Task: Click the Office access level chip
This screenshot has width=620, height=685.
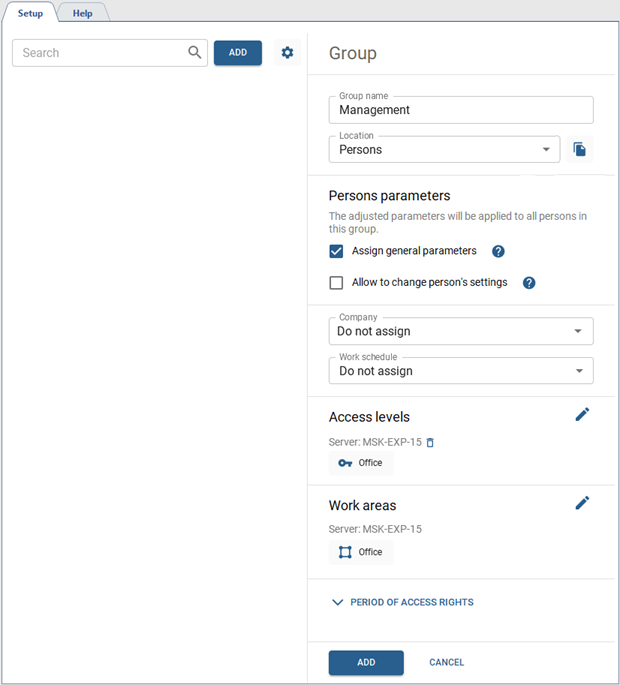Action: pyautogui.click(x=361, y=463)
